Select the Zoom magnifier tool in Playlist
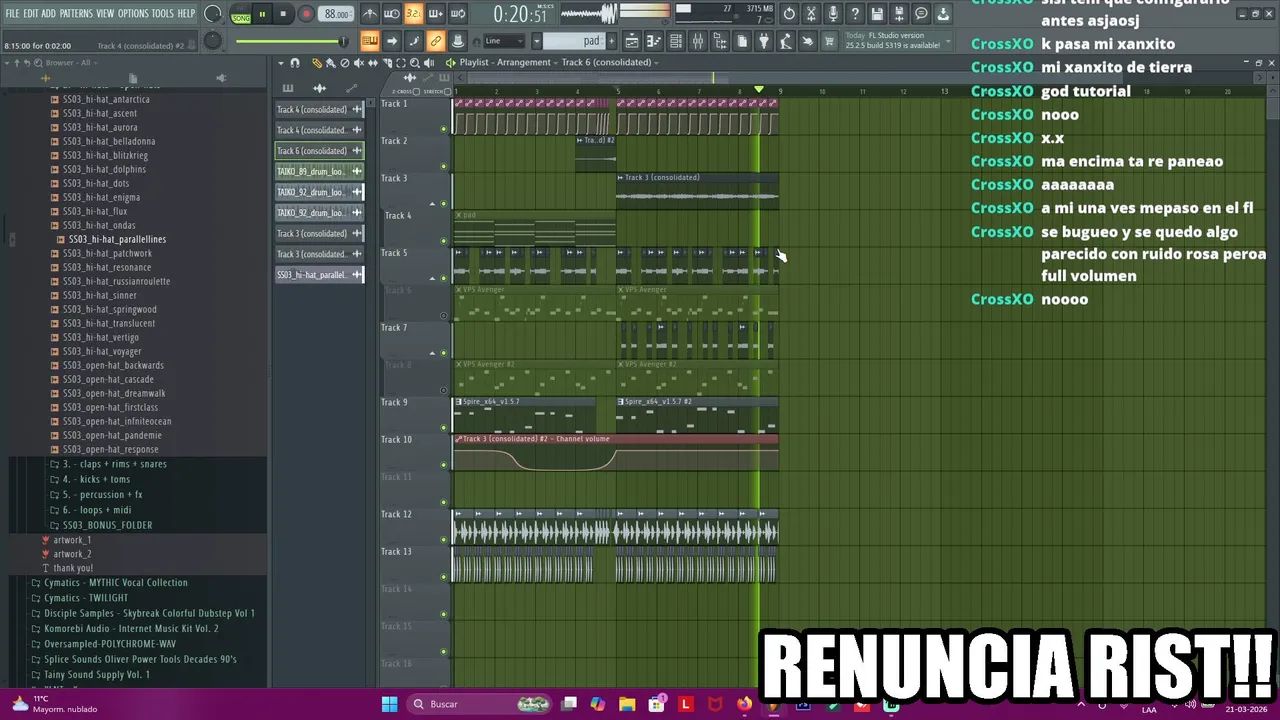The image size is (1280, 720). pos(415,63)
